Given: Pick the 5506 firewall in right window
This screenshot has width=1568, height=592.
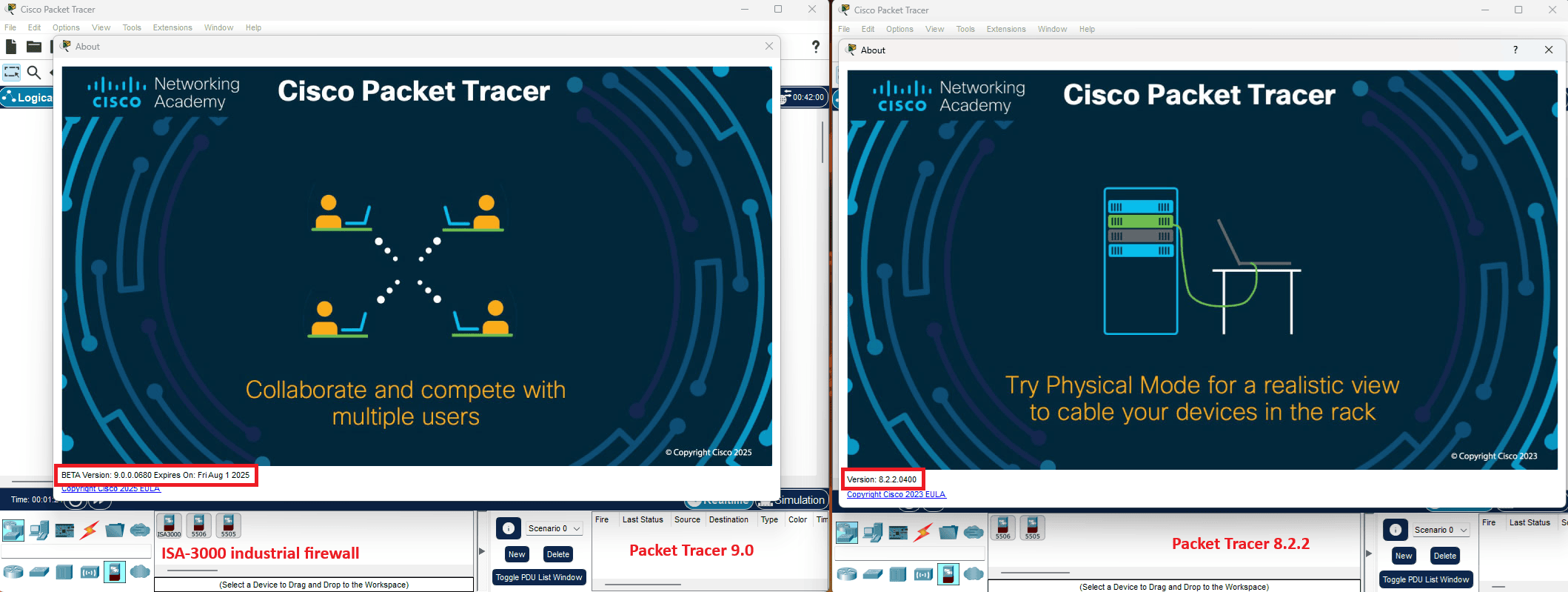Looking at the screenshot, I should tap(1002, 528).
